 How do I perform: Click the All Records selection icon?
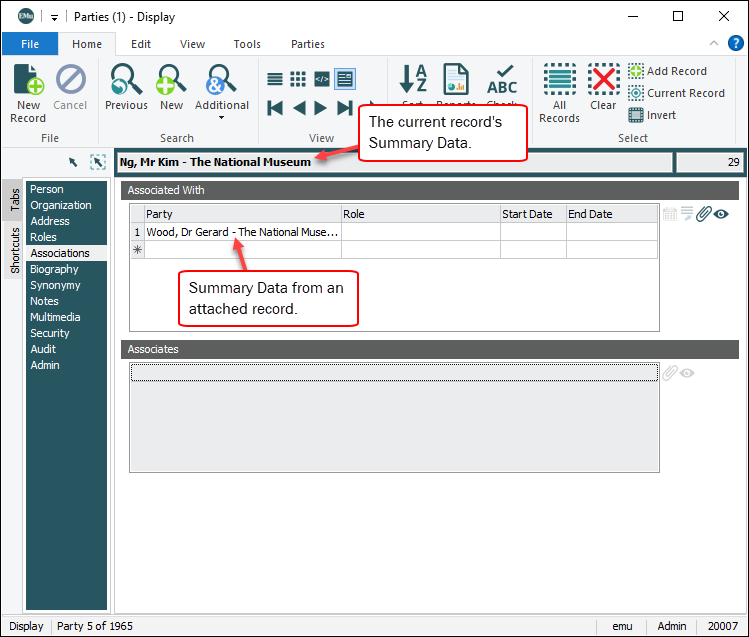(559, 84)
